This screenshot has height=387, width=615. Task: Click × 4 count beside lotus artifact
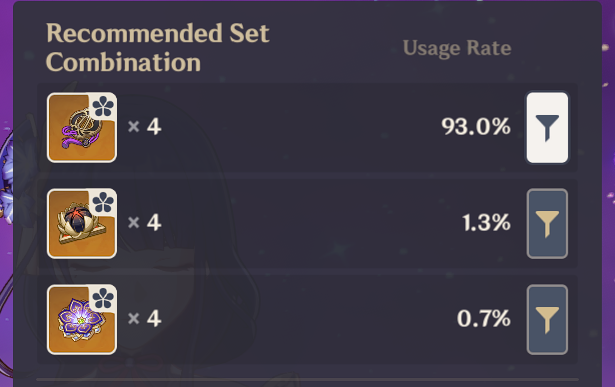[x=144, y=223]
